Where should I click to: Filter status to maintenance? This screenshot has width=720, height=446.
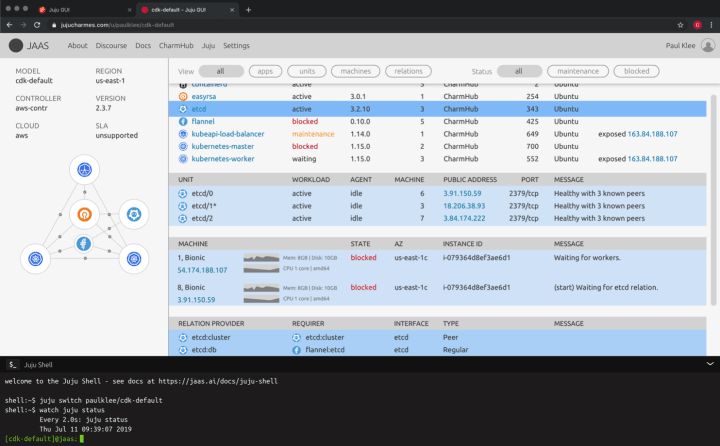[578, 71]
